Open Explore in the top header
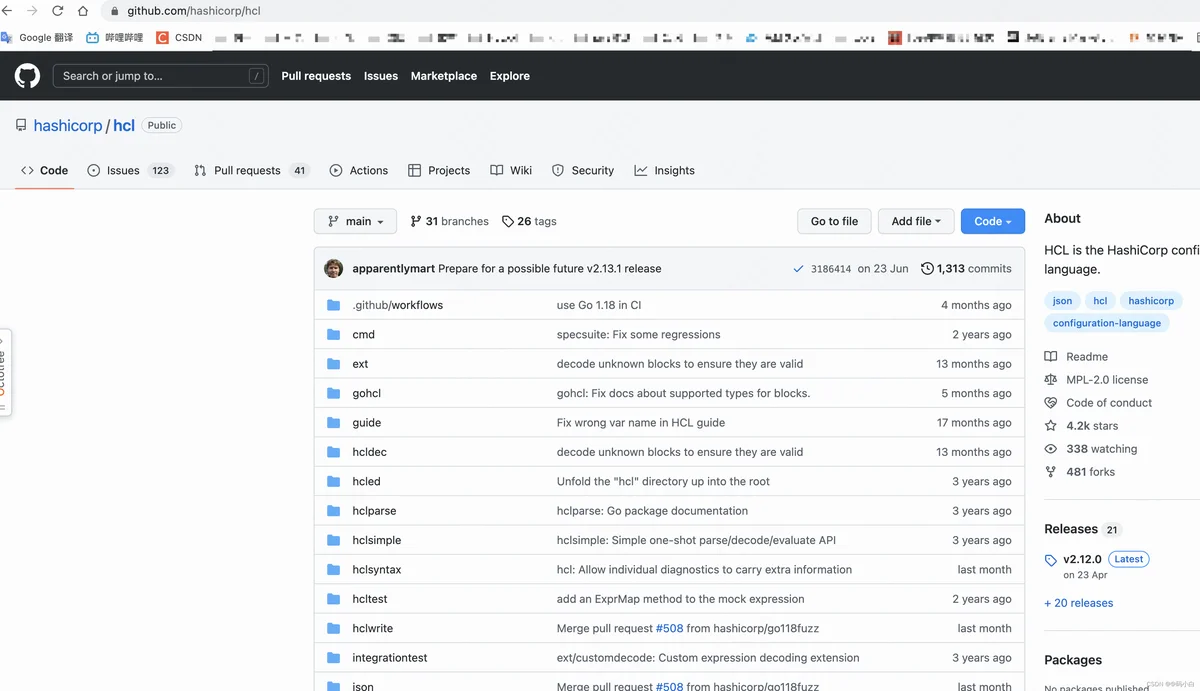The image size is (1200, 691). tap(510, 76)
